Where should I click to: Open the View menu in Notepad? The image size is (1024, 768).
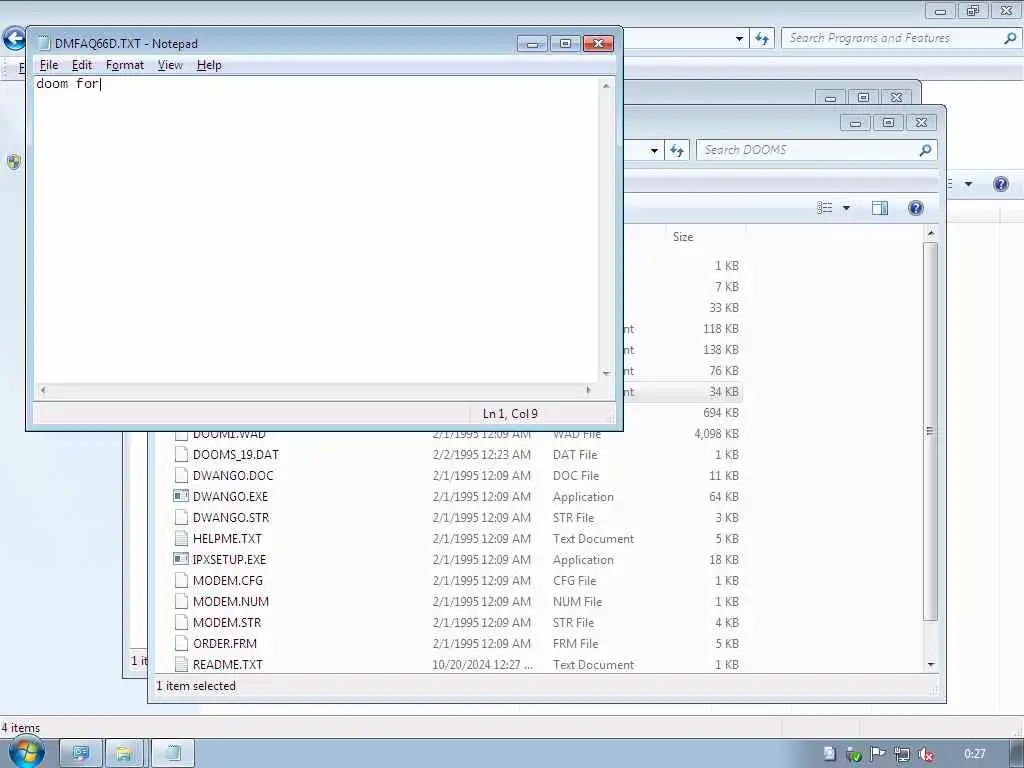[170, 65]
